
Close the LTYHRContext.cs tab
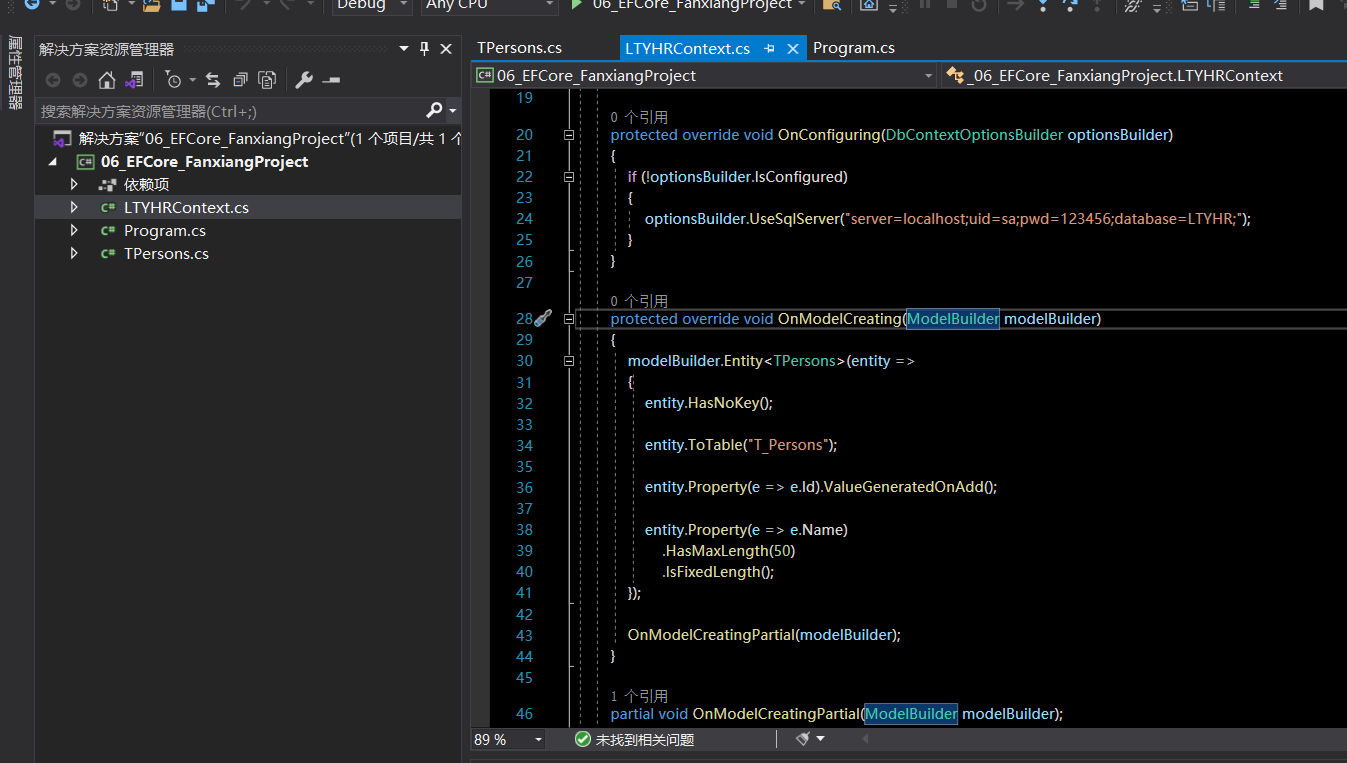[793, 48]
